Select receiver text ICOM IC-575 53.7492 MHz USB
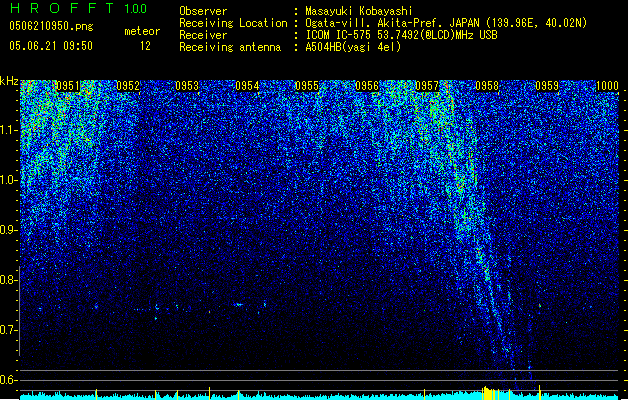 point(401,35)
